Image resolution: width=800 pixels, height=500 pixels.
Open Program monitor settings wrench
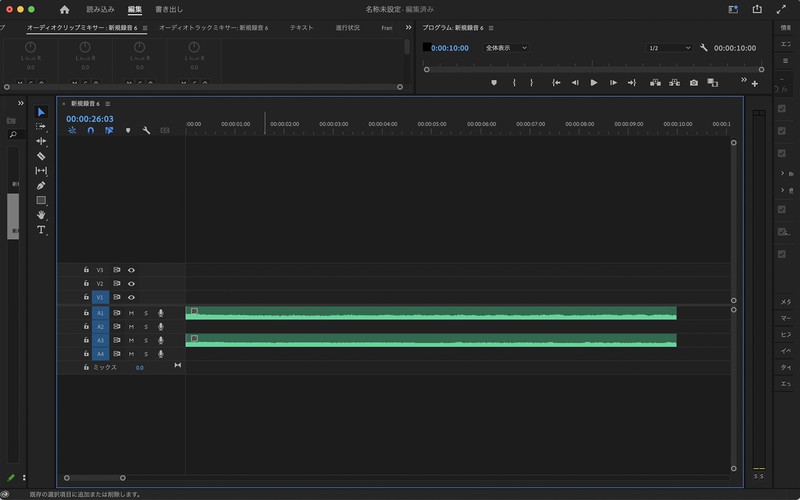tap(704, 47)
